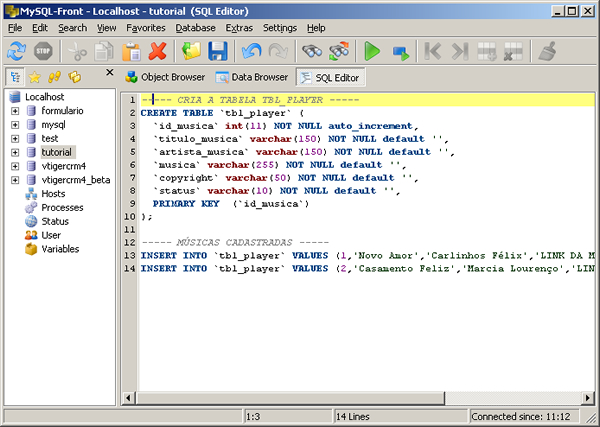Run the SQL with green play icon
The height and width of the screenshot is (427, 600).
pos(372,51)
